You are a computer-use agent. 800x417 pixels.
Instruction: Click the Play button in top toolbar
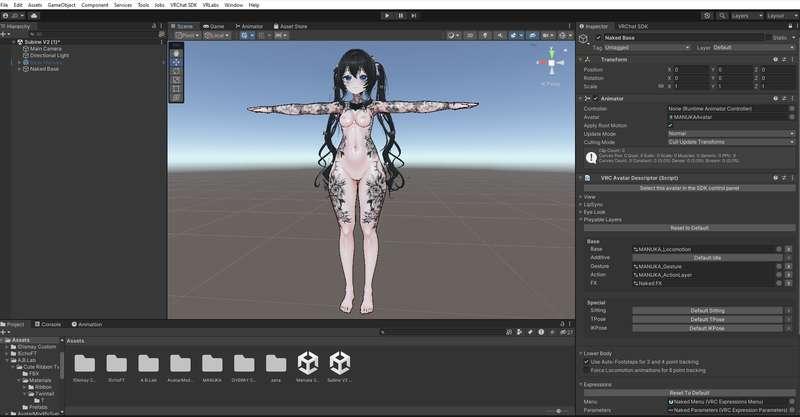coord(387,16)
